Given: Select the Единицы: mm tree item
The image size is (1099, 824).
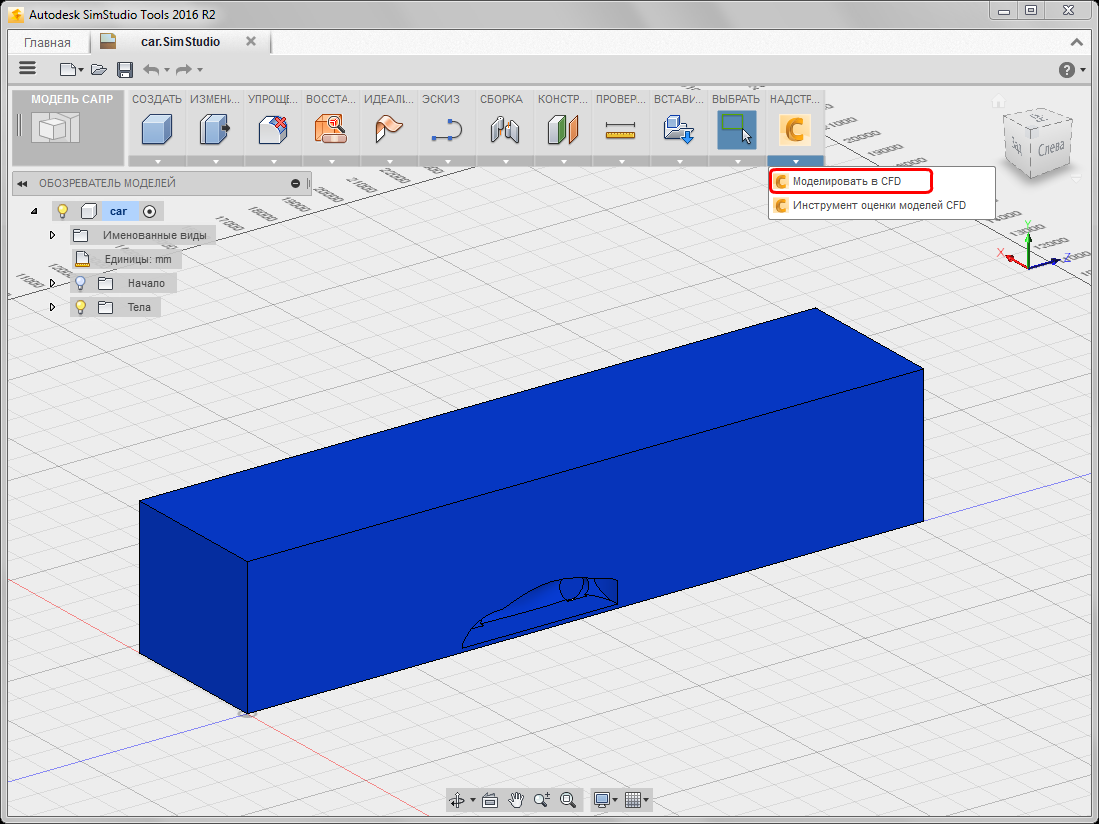Looking at the screenshot, I should point(138,259).
